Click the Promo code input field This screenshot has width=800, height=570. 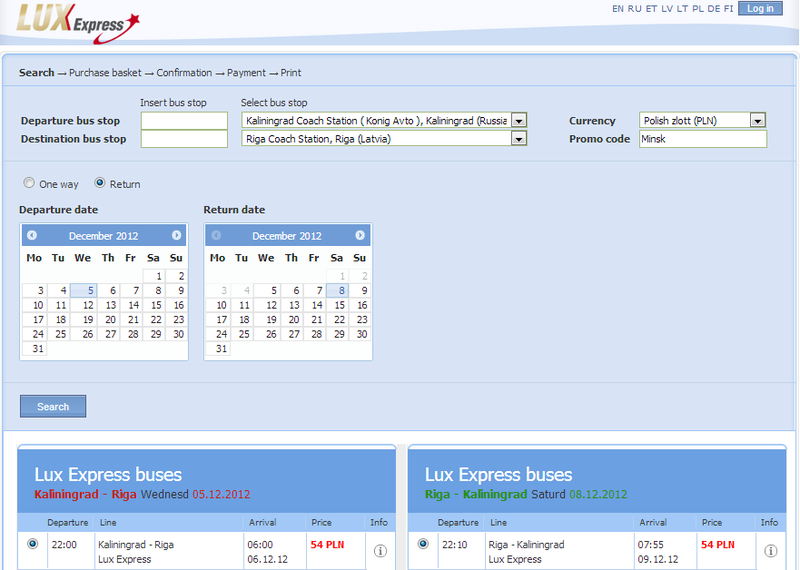(703, 139)
